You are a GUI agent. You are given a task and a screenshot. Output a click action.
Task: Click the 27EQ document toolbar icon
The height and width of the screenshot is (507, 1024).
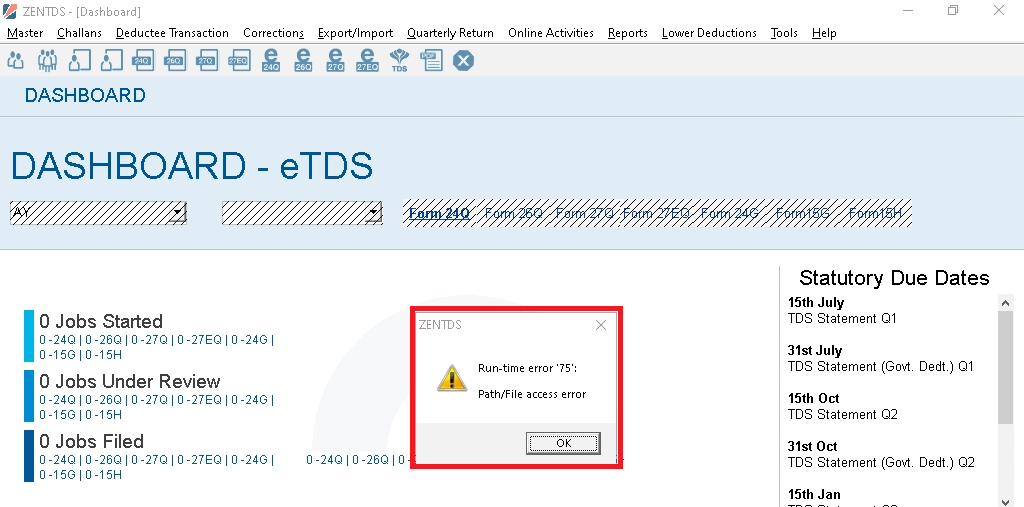click(239, 61)
